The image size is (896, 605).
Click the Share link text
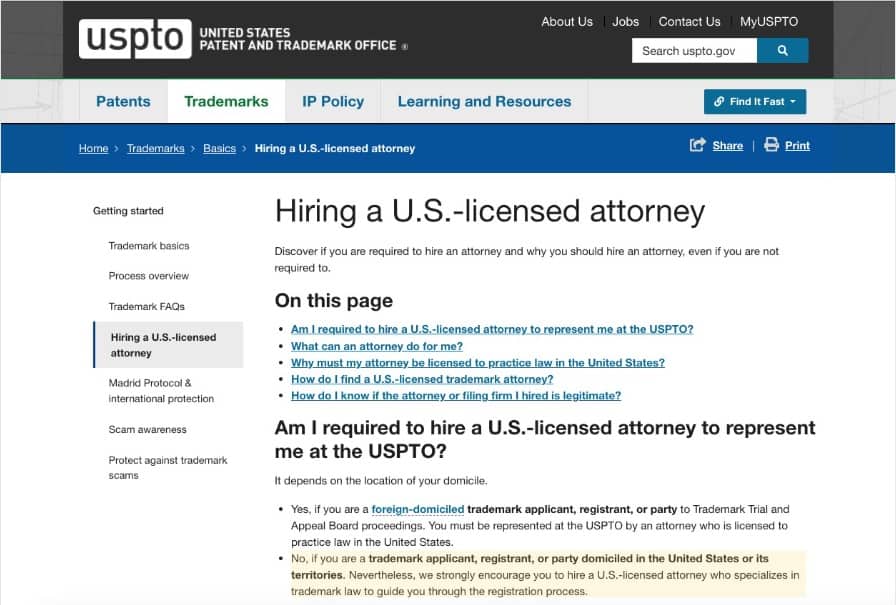point(727,146)
